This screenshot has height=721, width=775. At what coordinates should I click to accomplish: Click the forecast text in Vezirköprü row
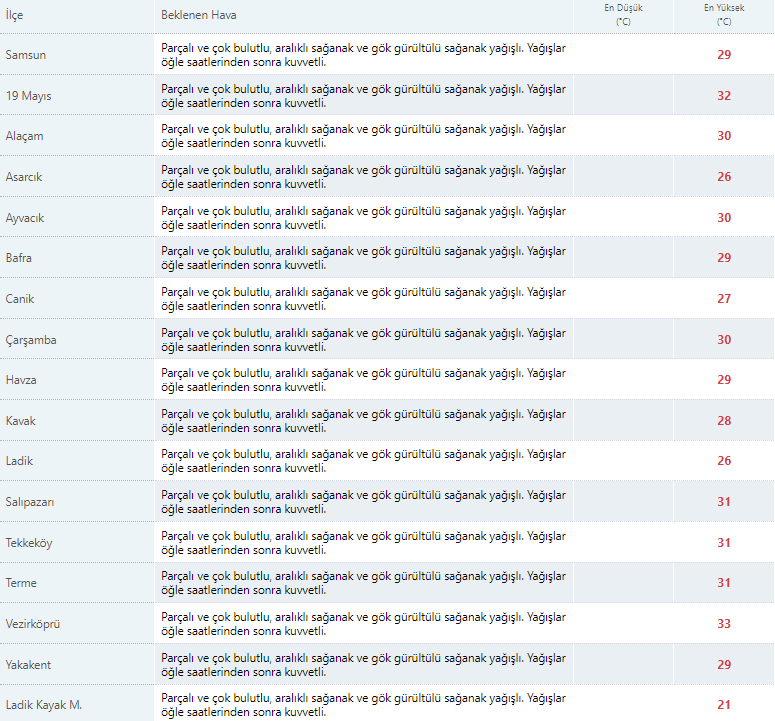pyautogui.click(x=363, y=625)
